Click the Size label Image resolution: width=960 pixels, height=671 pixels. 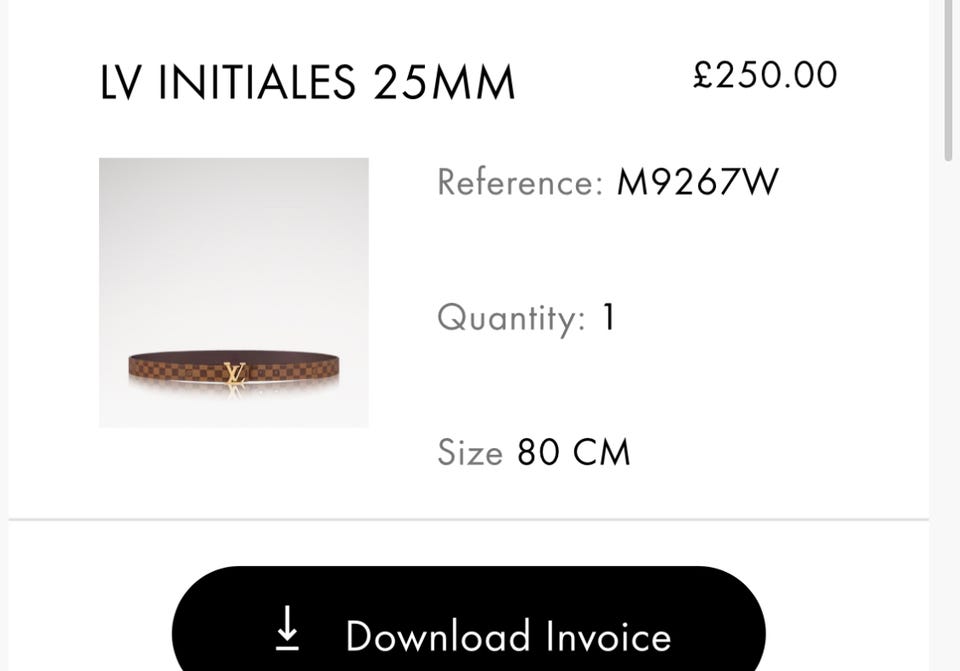pos(470,452)
